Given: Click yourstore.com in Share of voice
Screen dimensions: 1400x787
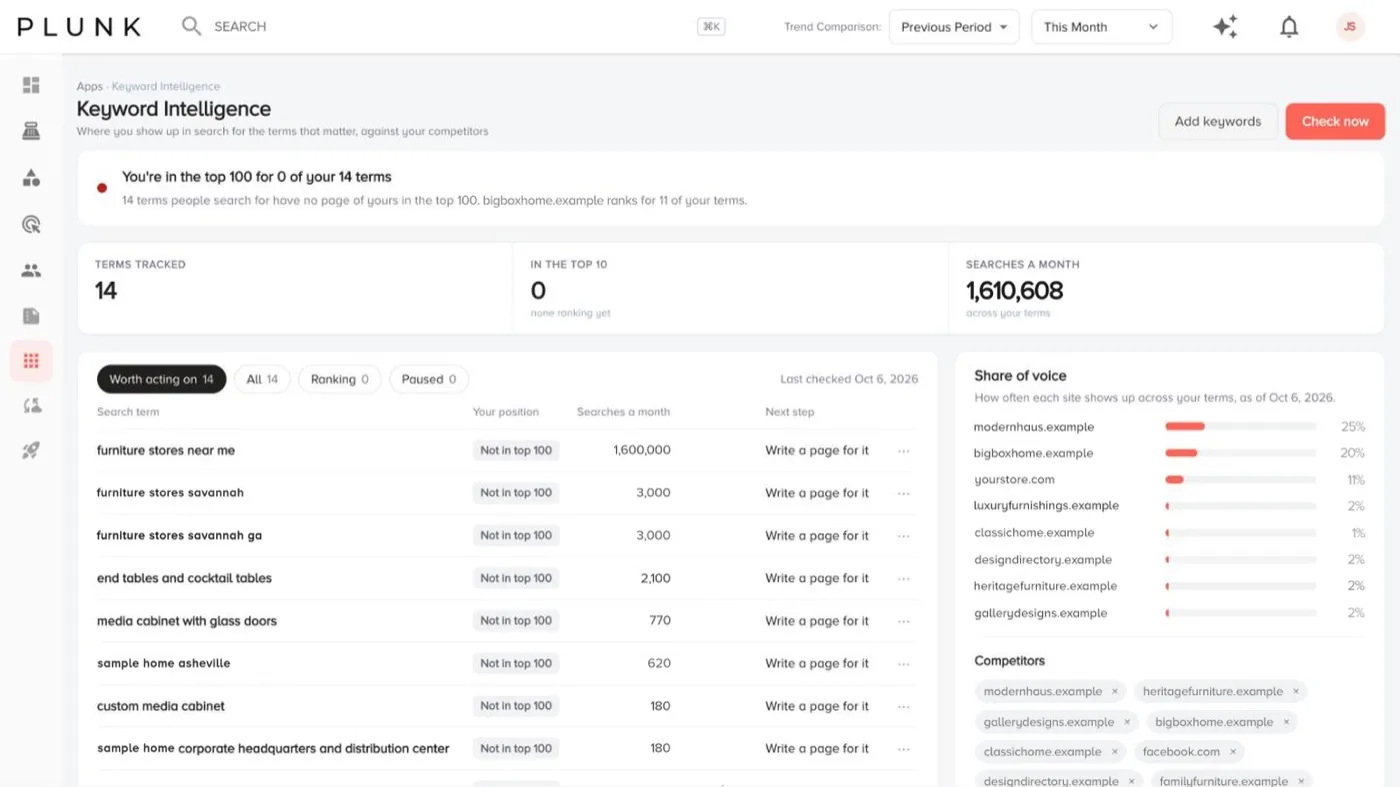Looking at the screenshot, I should click(x=1014, y=480).
